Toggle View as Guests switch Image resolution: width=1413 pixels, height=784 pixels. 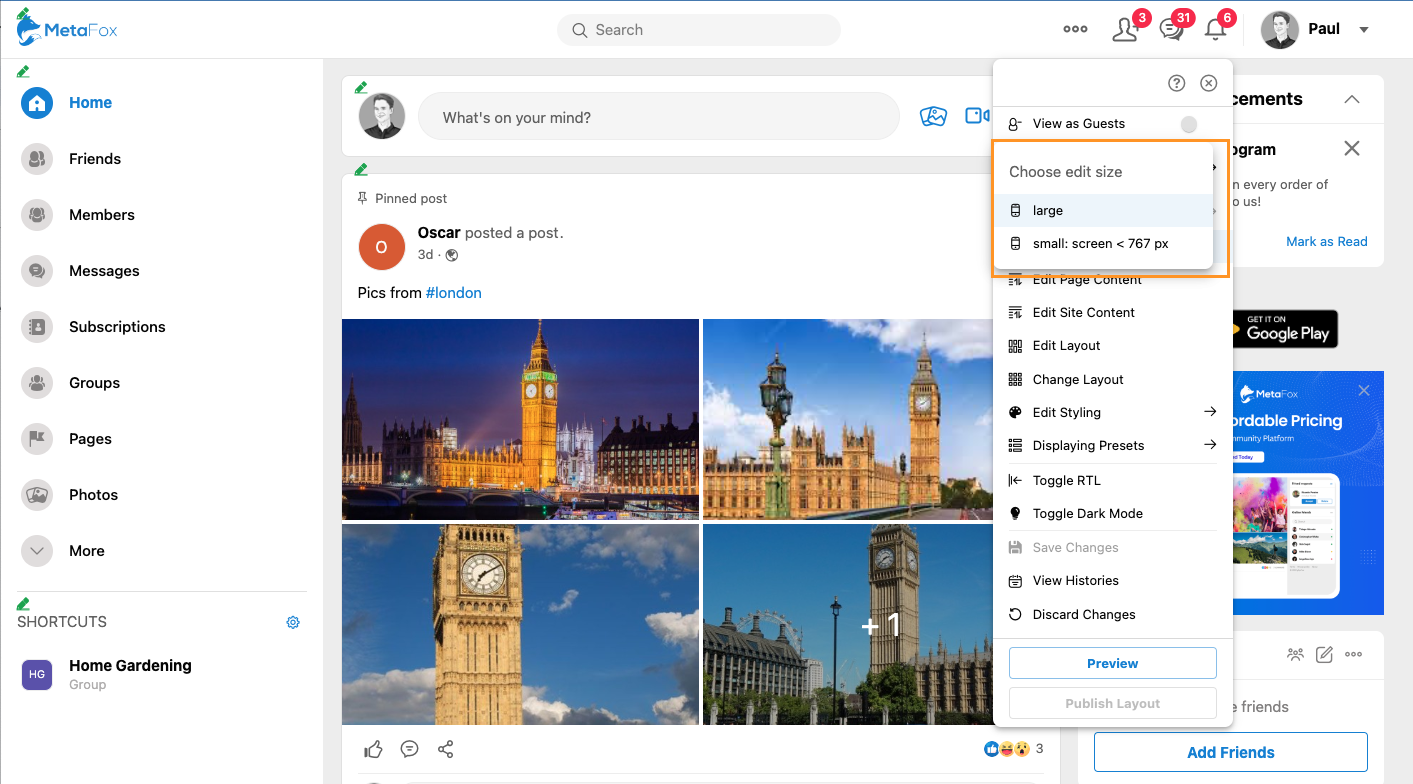1188,124
